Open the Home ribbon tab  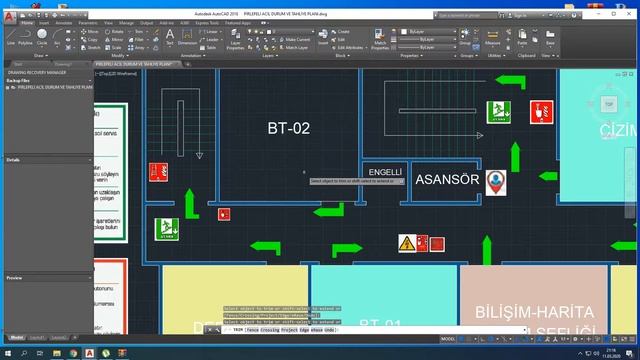(27, 23)
